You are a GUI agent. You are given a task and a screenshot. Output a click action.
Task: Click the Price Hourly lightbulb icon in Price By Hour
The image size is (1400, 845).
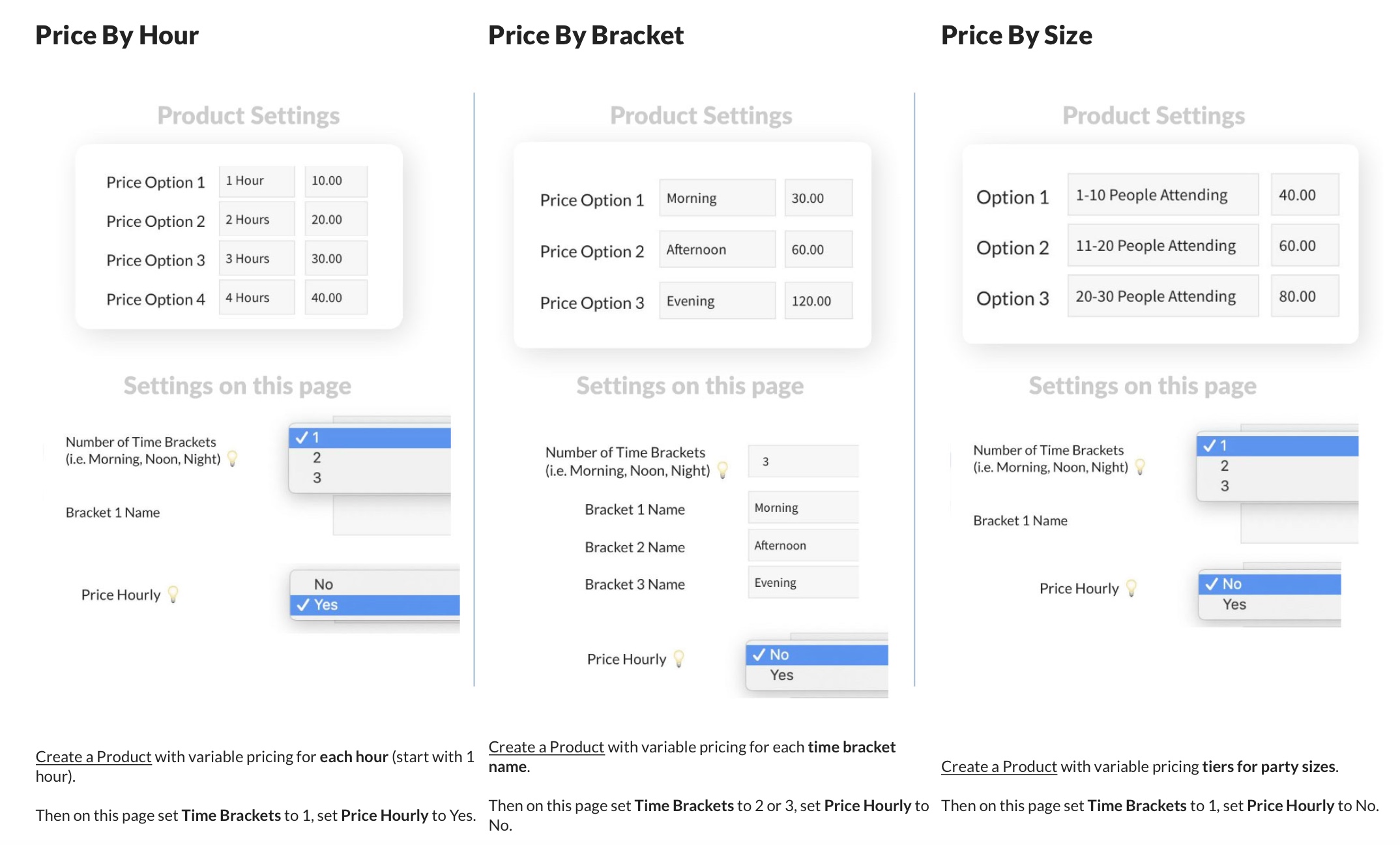coord(173,595)
